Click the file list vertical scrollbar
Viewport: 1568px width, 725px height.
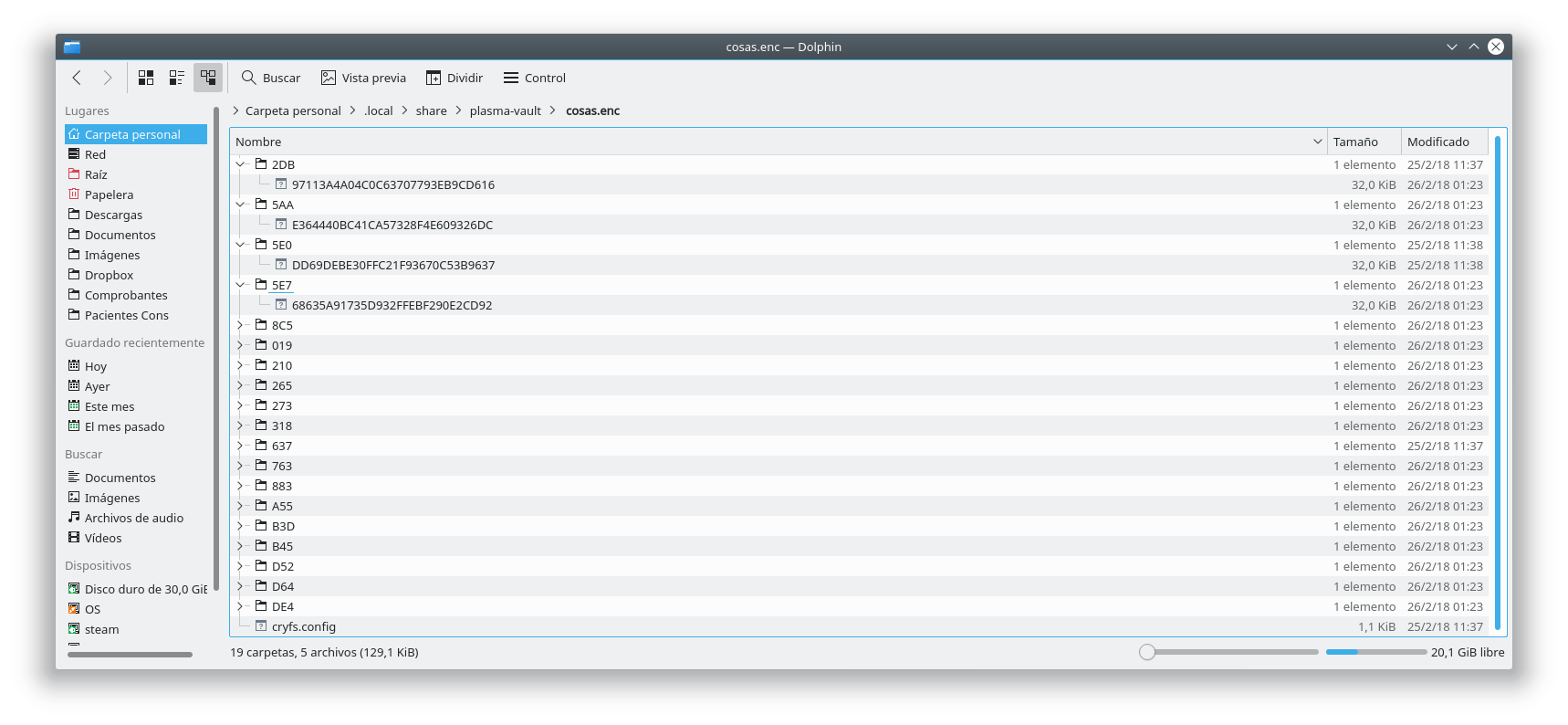(1498, 383)
